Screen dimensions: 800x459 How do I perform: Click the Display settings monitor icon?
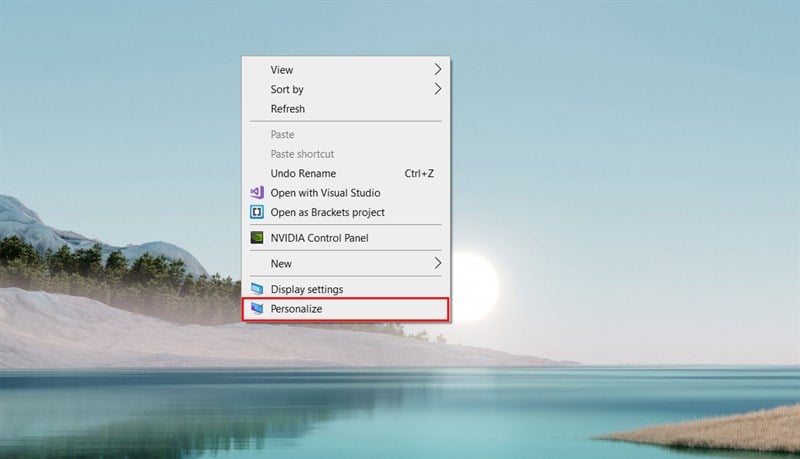pyautogui.click(x=256, y=290)
